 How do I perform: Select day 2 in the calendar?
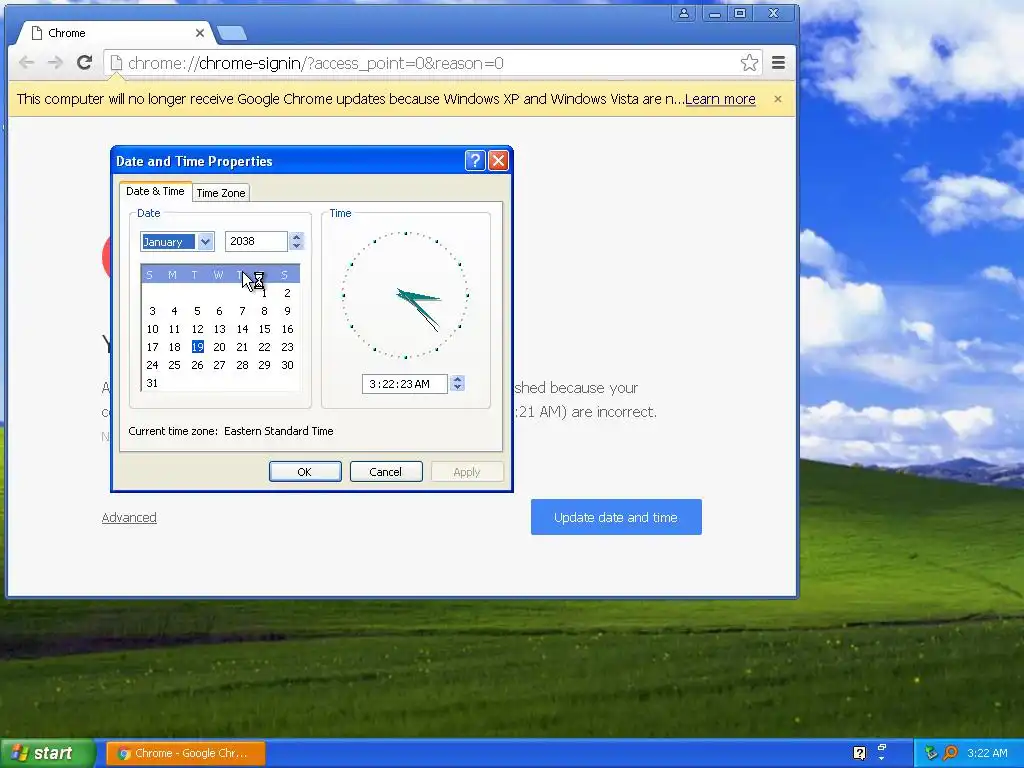pyautogui.click(x=287, y=293)
